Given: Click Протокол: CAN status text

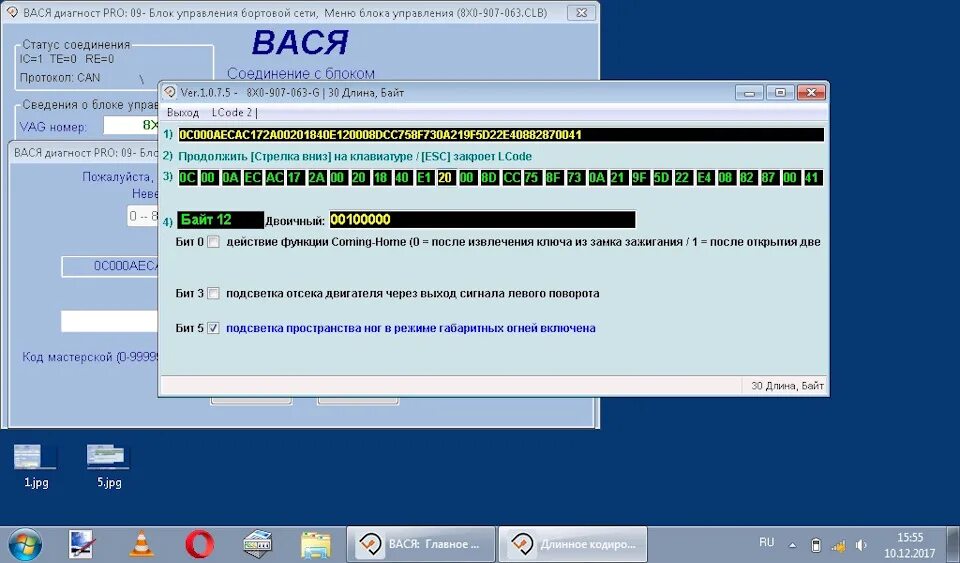Looking at the screenshot, I should pyautogui.click(x=60, y=78).
